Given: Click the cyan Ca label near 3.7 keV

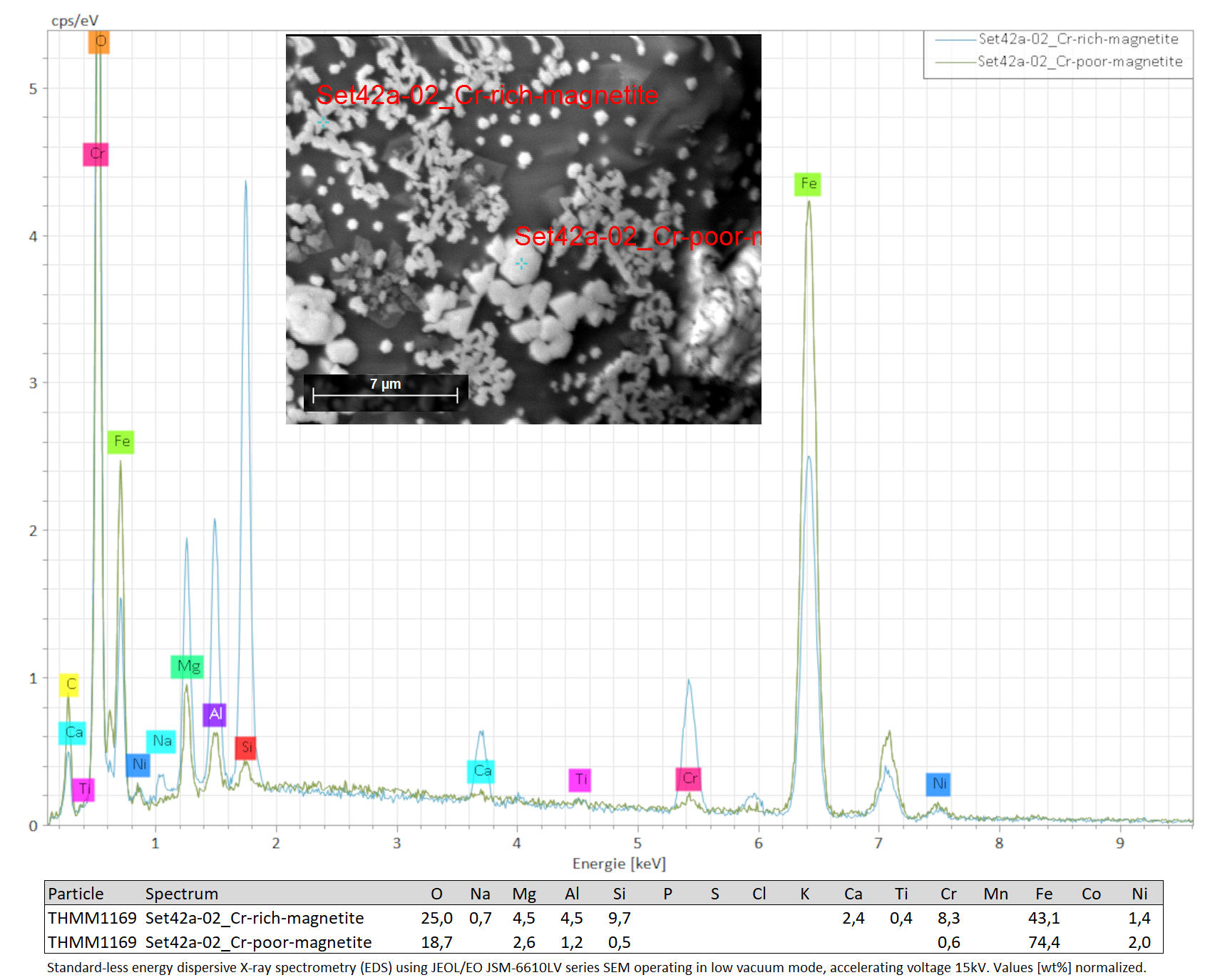Looking at the screenshot, I should 481,771.
